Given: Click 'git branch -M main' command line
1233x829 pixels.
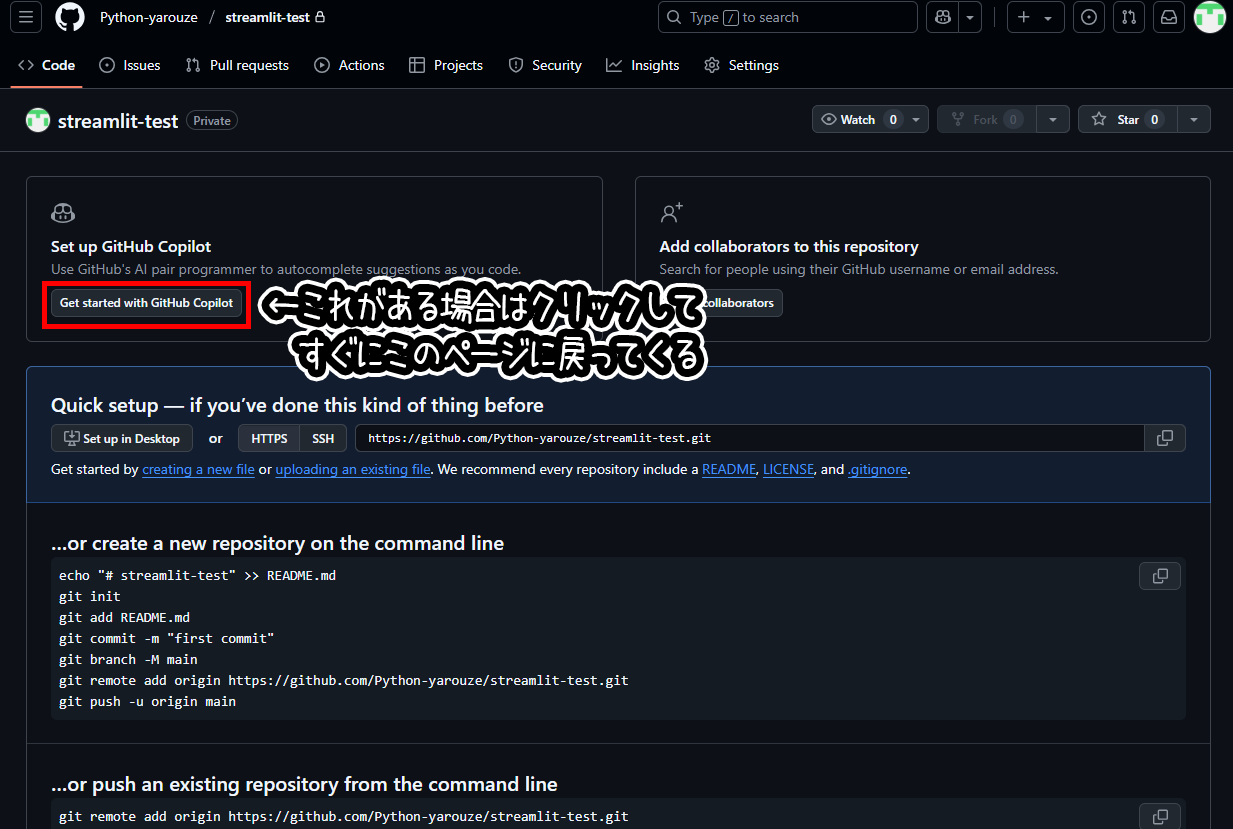Looking at the screenshot, I should coord(128,659).
